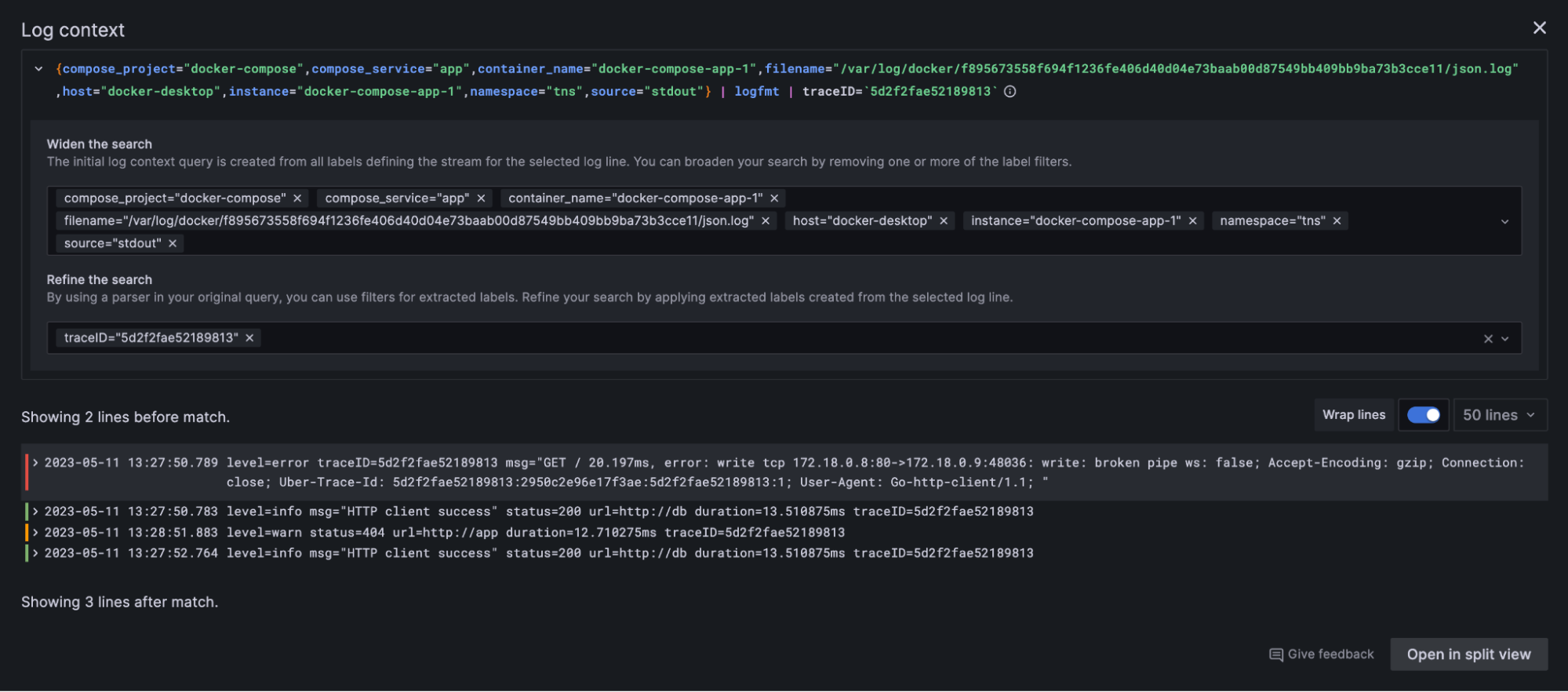Remove the container_name label filter
The height and width of the screenshot is (692, 1568).
click(x=774, y=198)
